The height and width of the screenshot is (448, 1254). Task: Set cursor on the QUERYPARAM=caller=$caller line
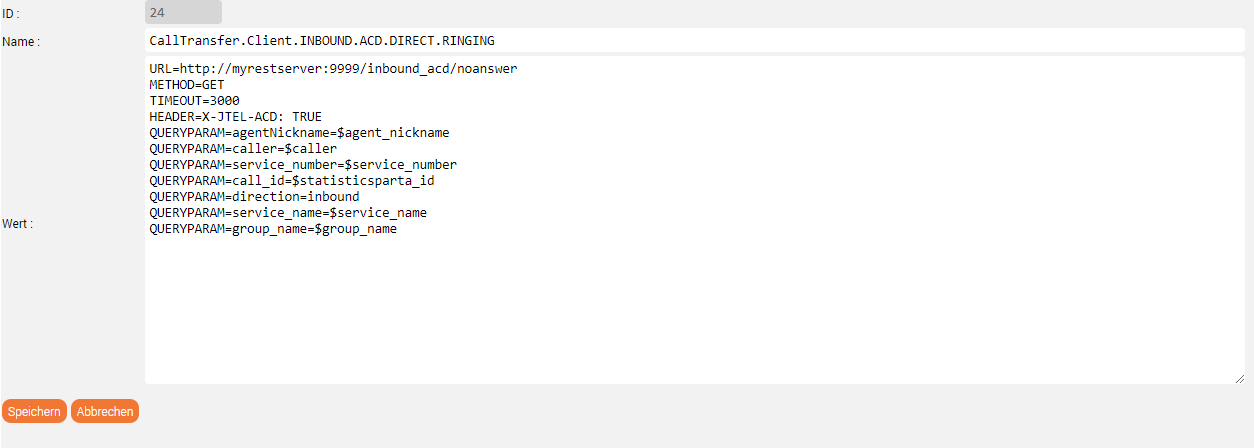coord(243,149)
